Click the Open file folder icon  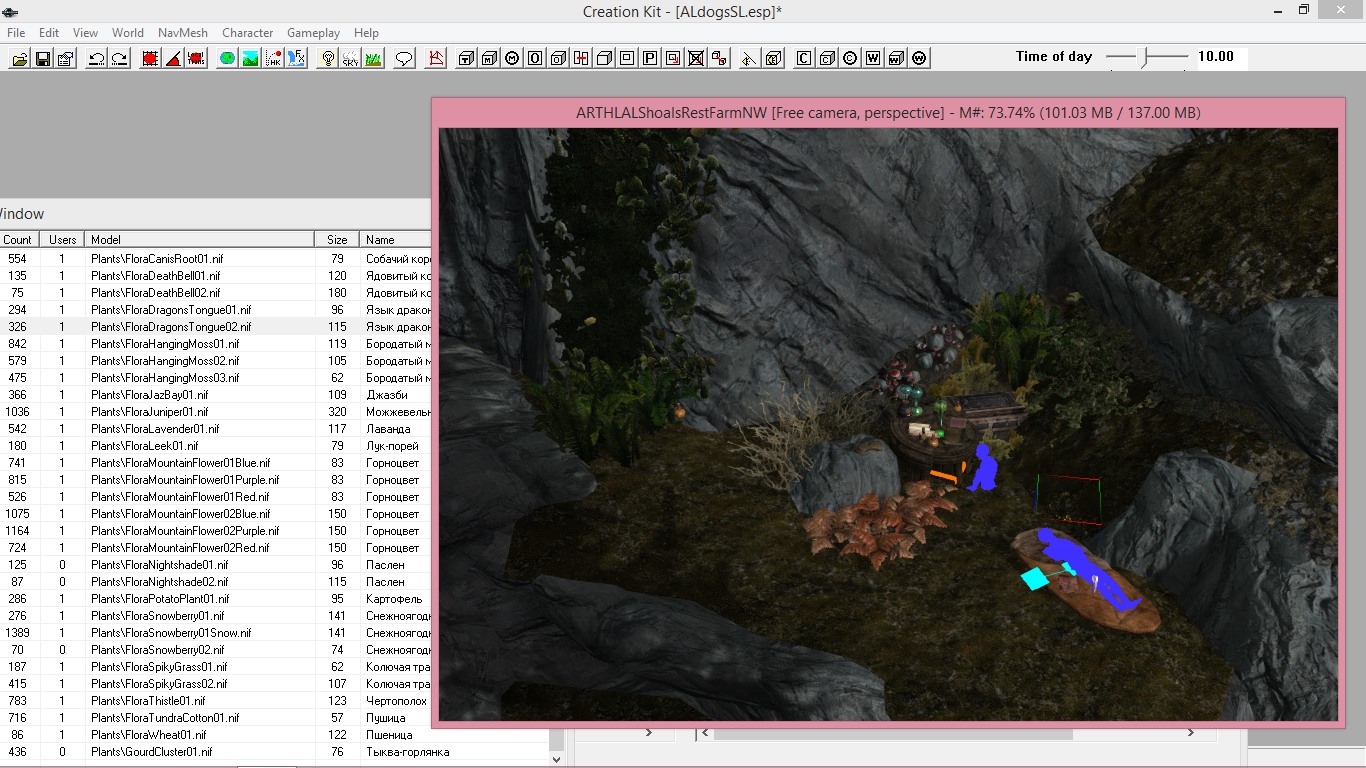coord(20,59)
